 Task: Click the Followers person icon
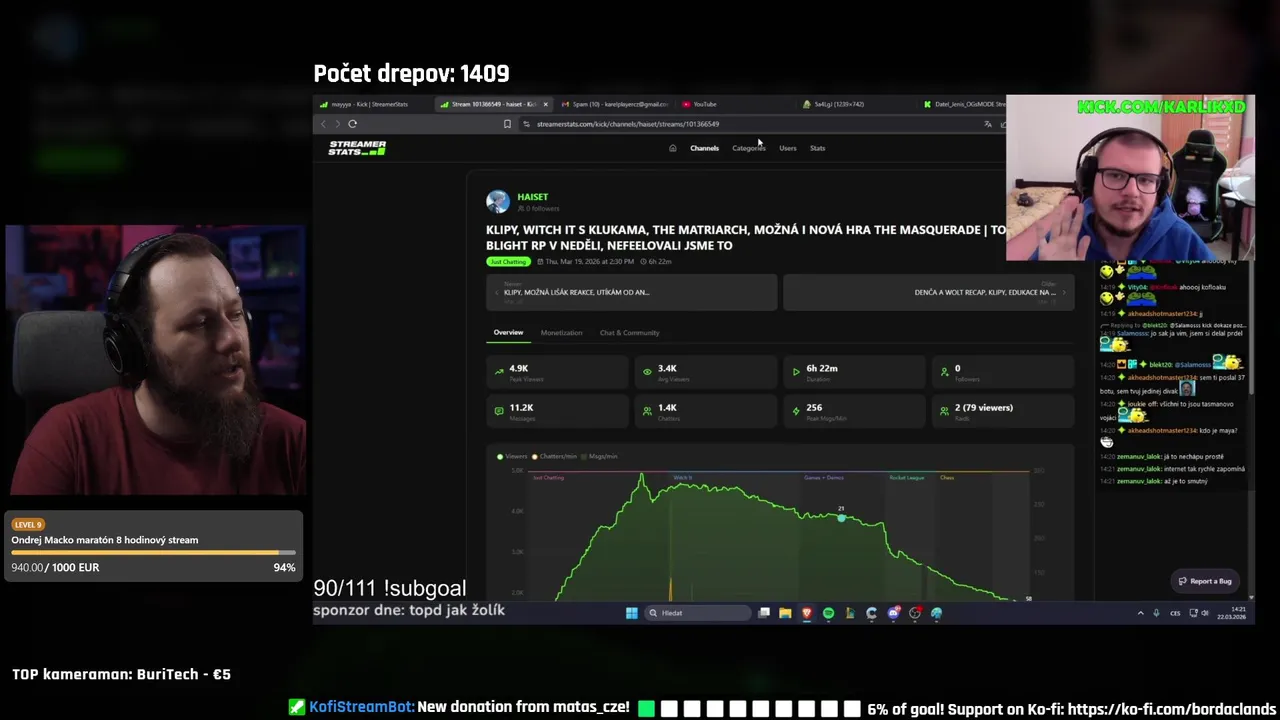click(944, 371)
